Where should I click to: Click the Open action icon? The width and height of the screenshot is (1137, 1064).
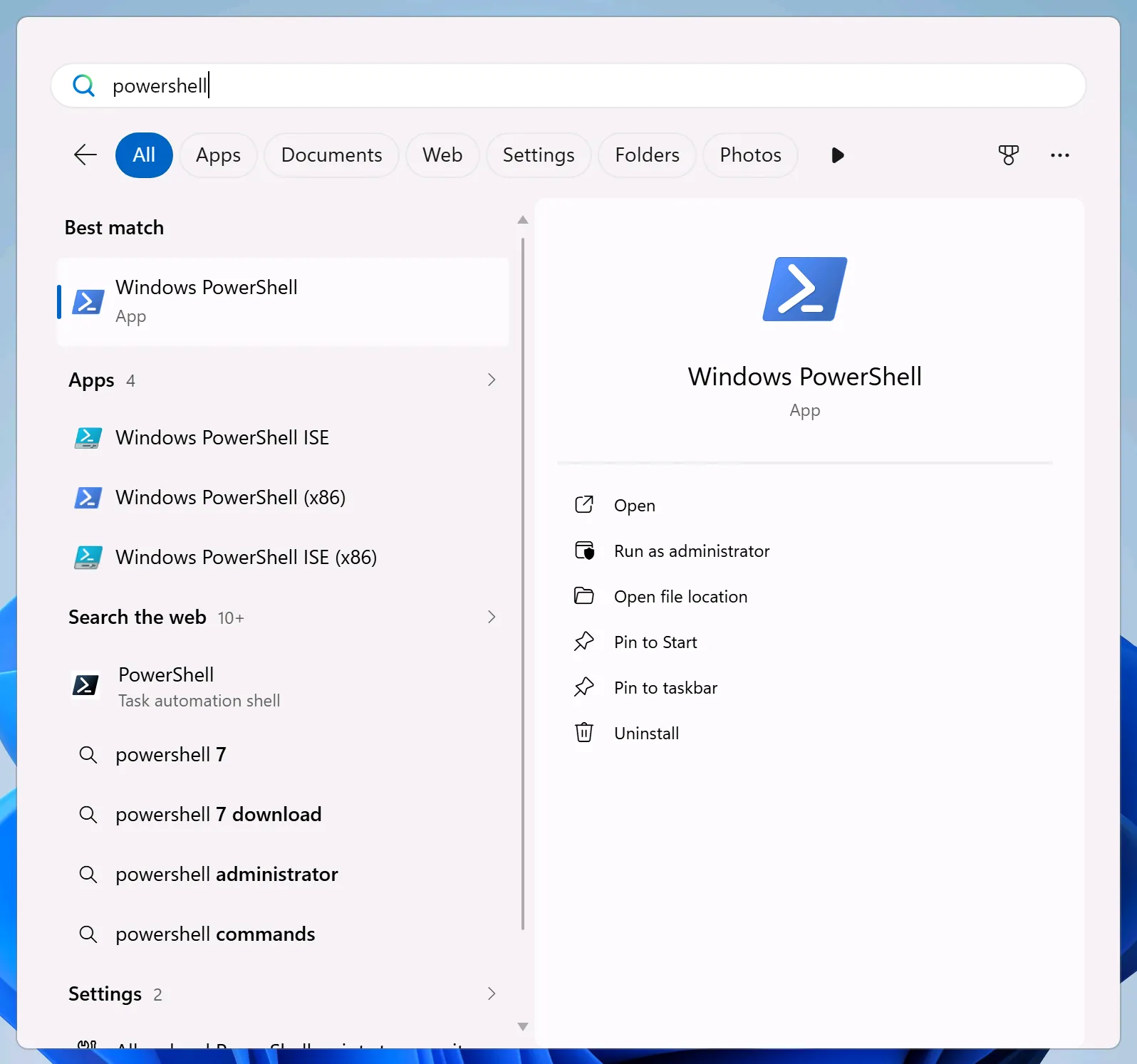click(x=584, y=505)
